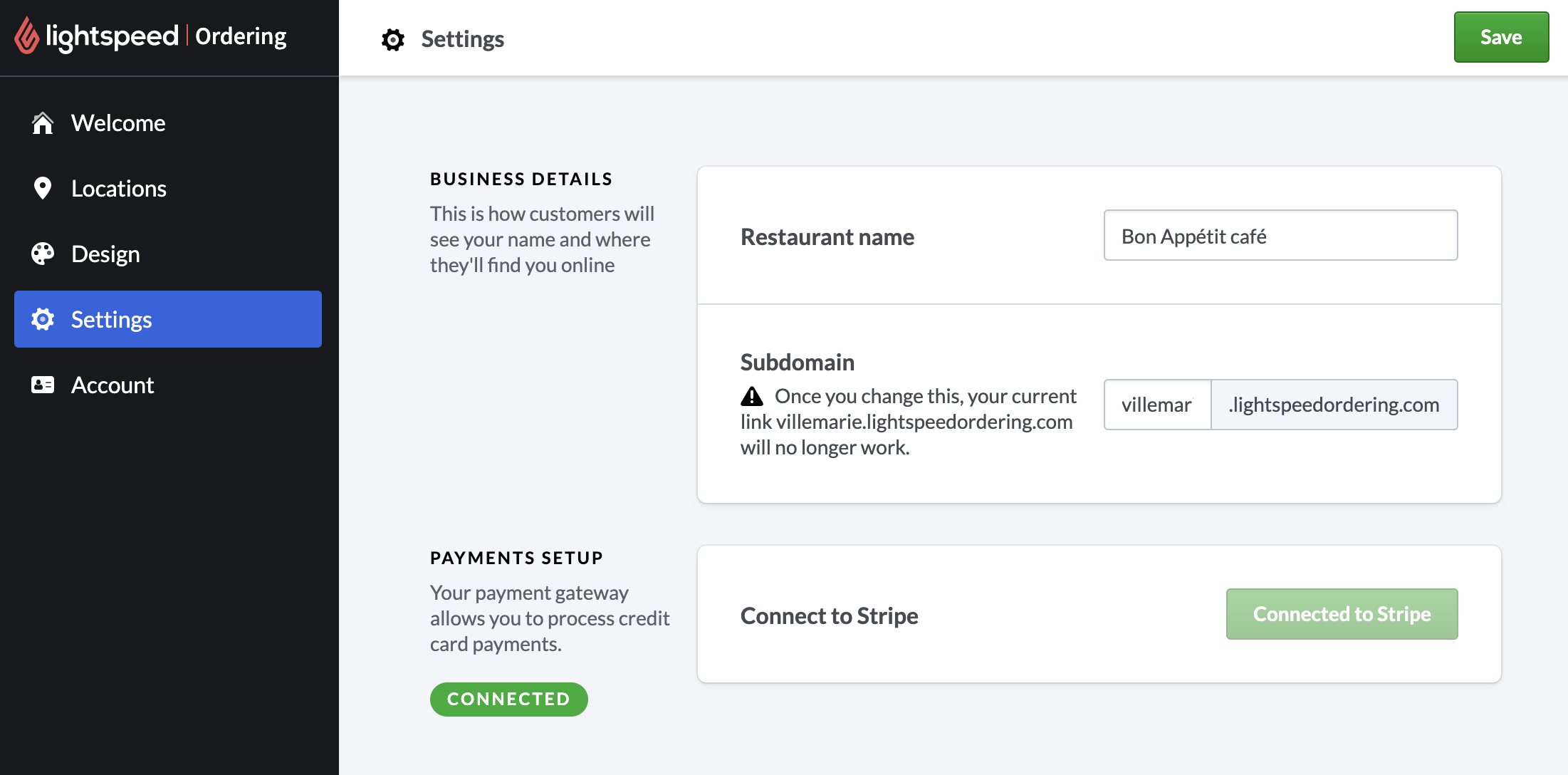Click the Settings gear icon in header
The width and height of the screenshot is (1568, 775).
pyautogui.click(x=393, y=38)
